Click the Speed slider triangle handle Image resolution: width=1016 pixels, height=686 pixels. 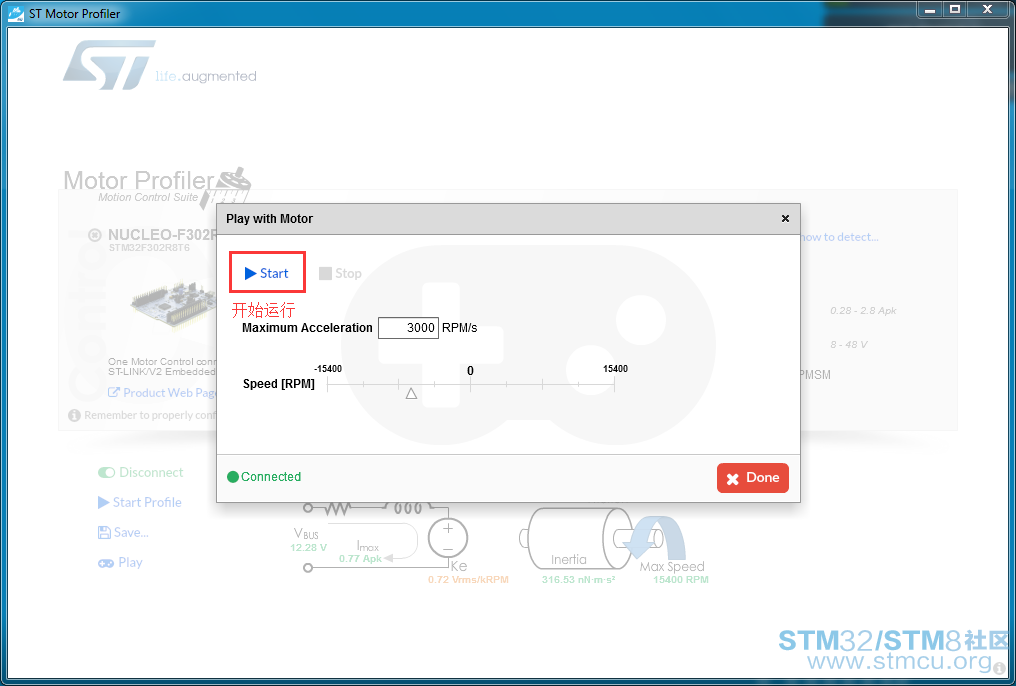(x=411, y=393)
